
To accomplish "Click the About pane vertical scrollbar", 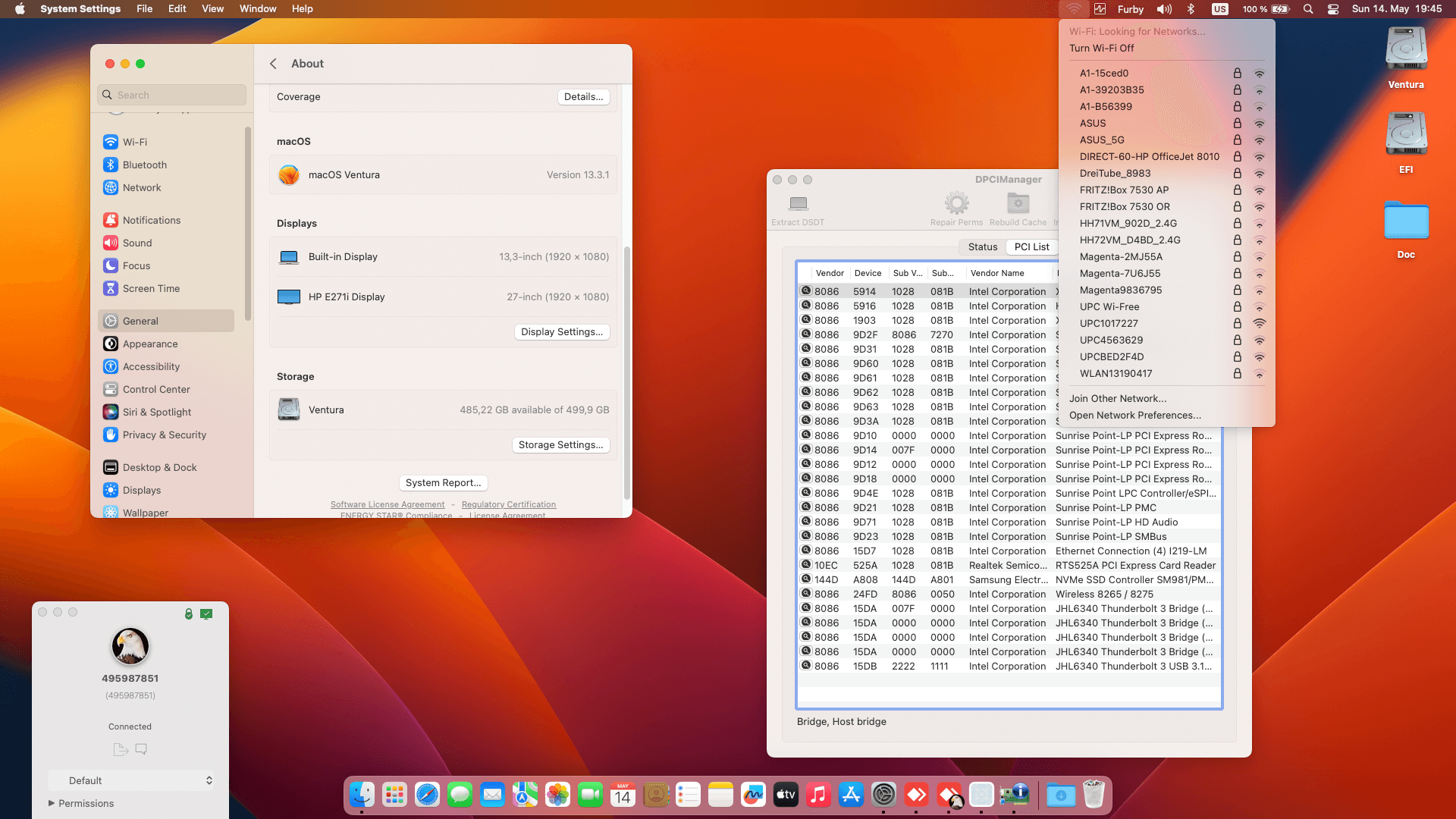I will pos(626,372).
